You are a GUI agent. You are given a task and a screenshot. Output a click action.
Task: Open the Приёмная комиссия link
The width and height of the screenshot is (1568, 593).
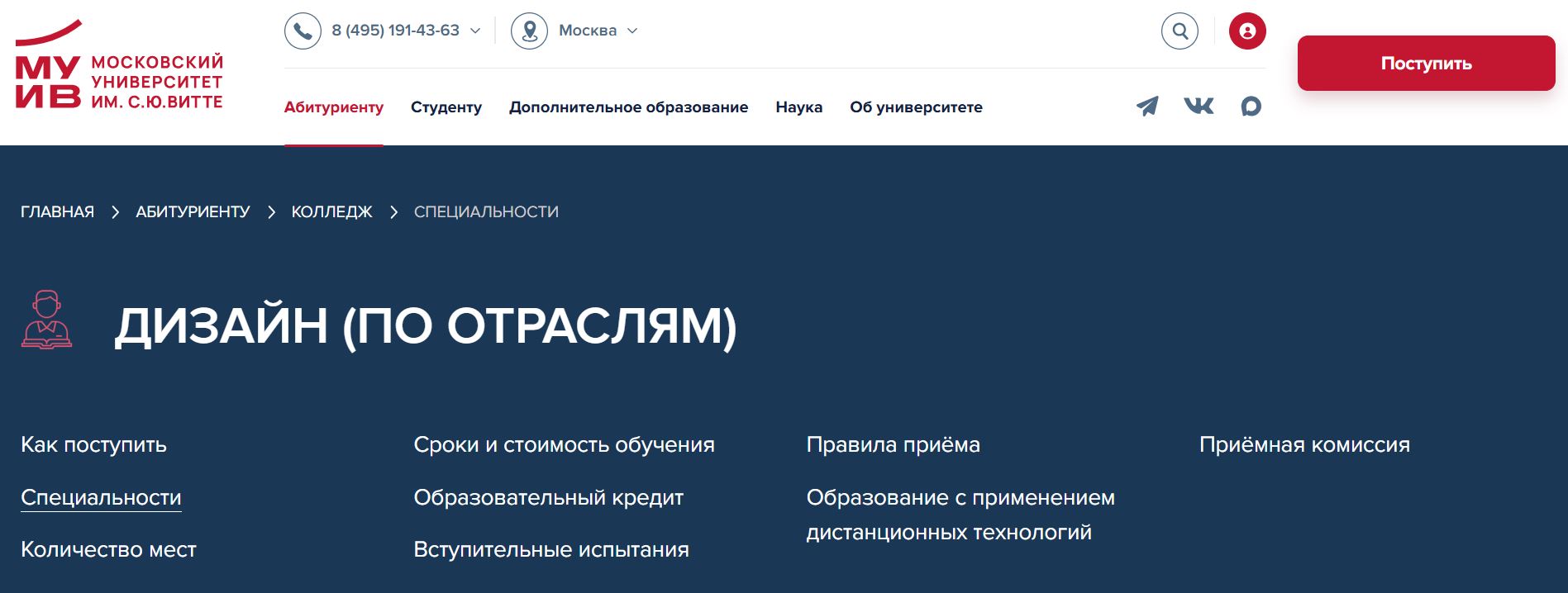click(1304, 445)
